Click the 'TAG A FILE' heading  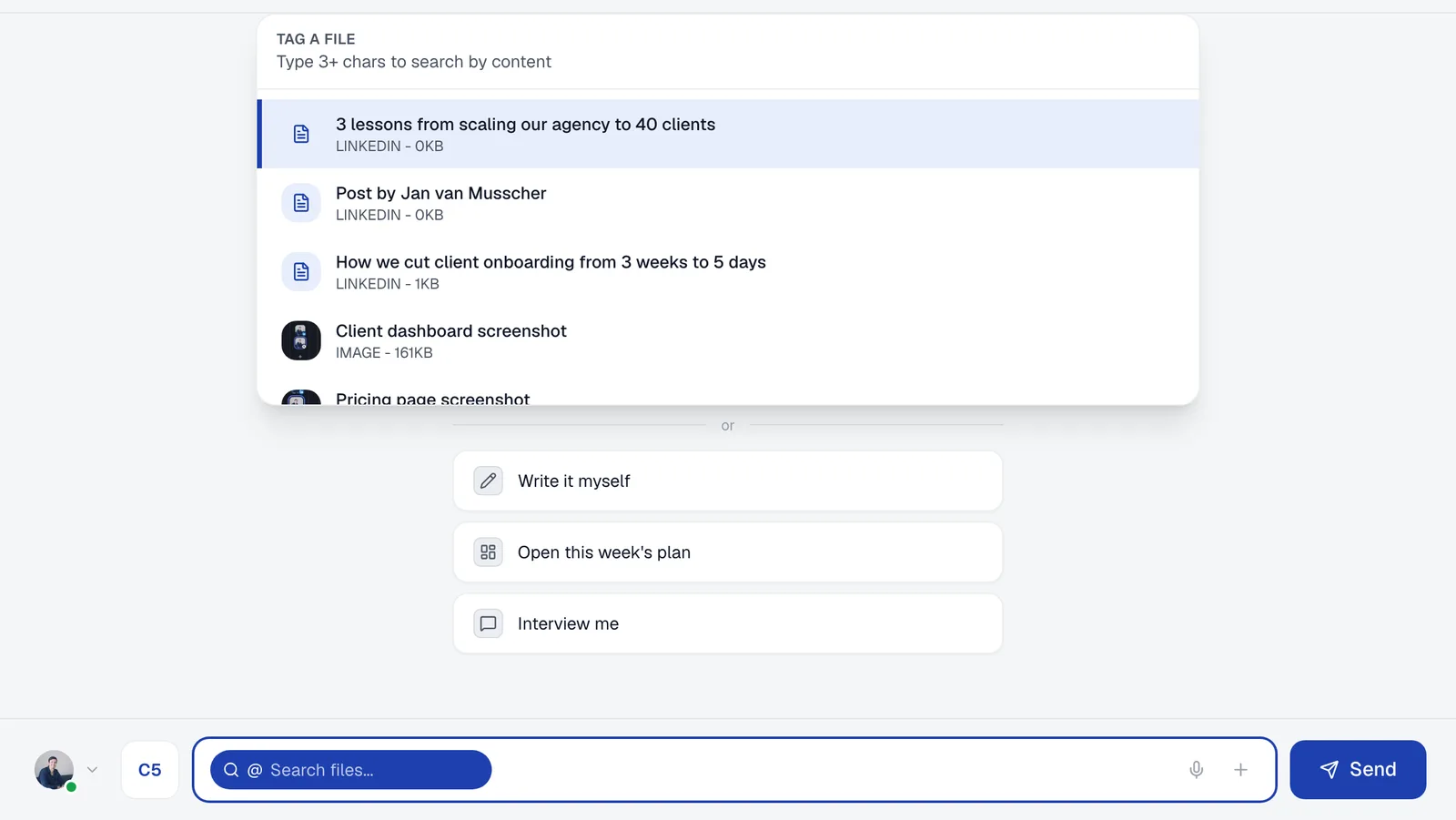pos(316,39)
